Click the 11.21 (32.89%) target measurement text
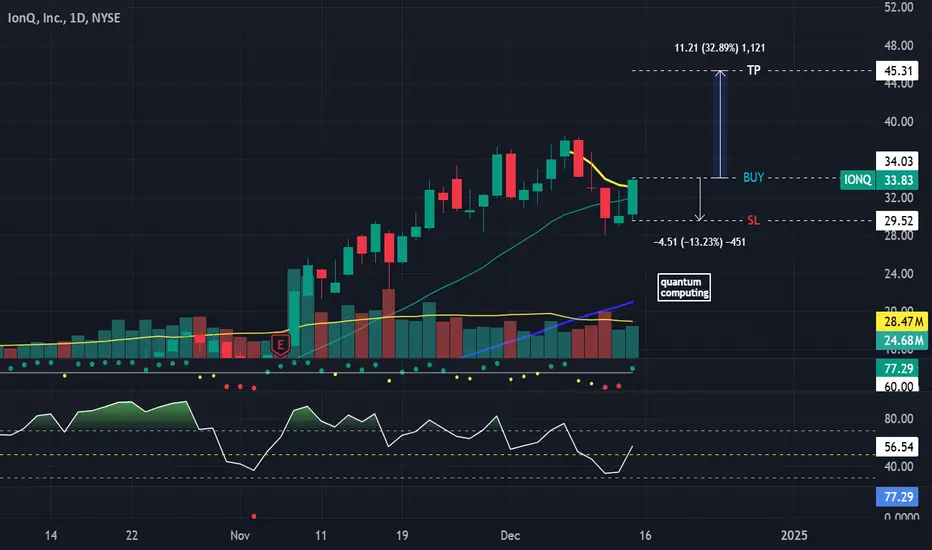 [720, 48]
